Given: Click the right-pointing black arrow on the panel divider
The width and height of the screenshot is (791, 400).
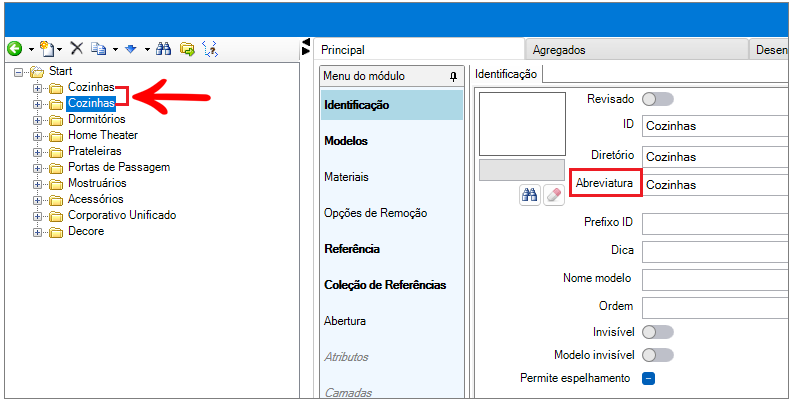Looking at the screenshot, I should [x=306, y=50].
